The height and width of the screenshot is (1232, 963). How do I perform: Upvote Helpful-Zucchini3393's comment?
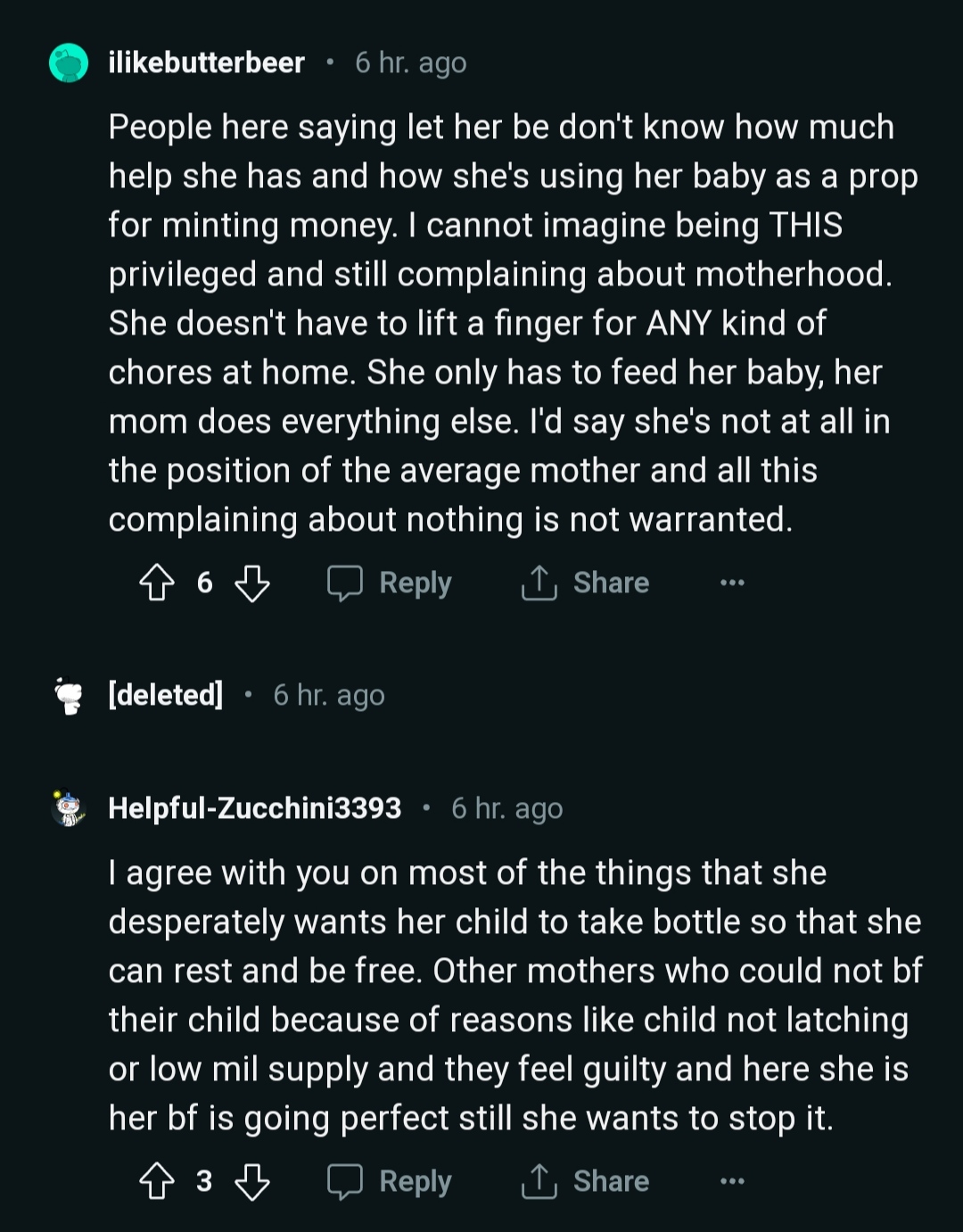coord(158,1182)
